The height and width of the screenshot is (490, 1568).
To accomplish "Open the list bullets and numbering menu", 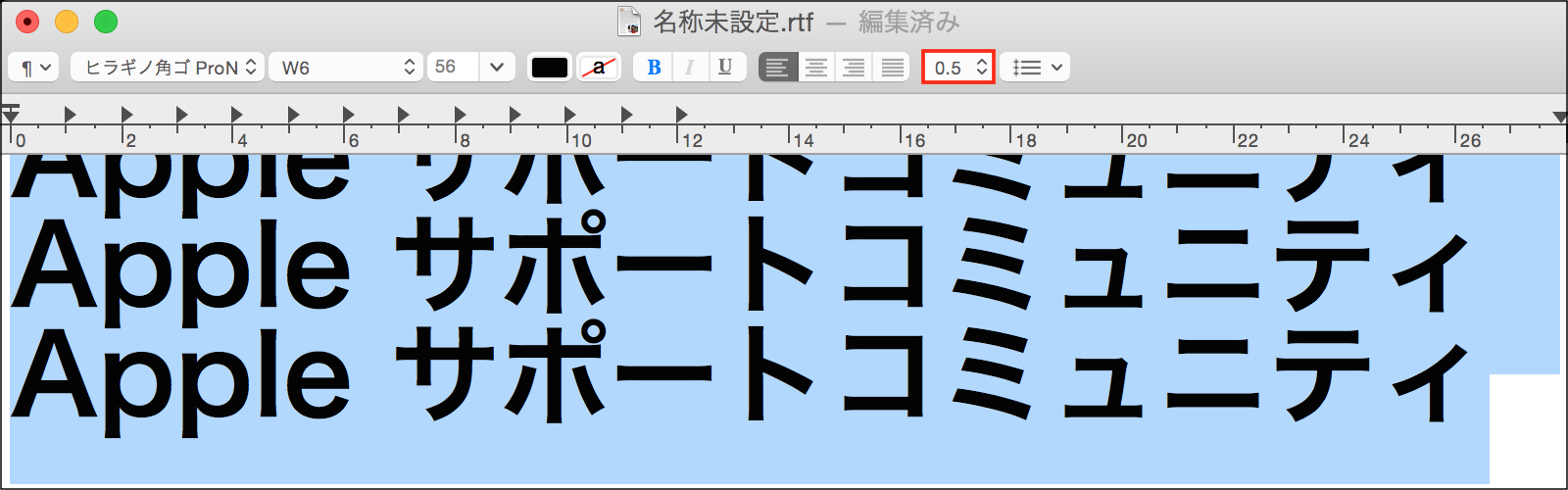I will [x=1035, y=68].
